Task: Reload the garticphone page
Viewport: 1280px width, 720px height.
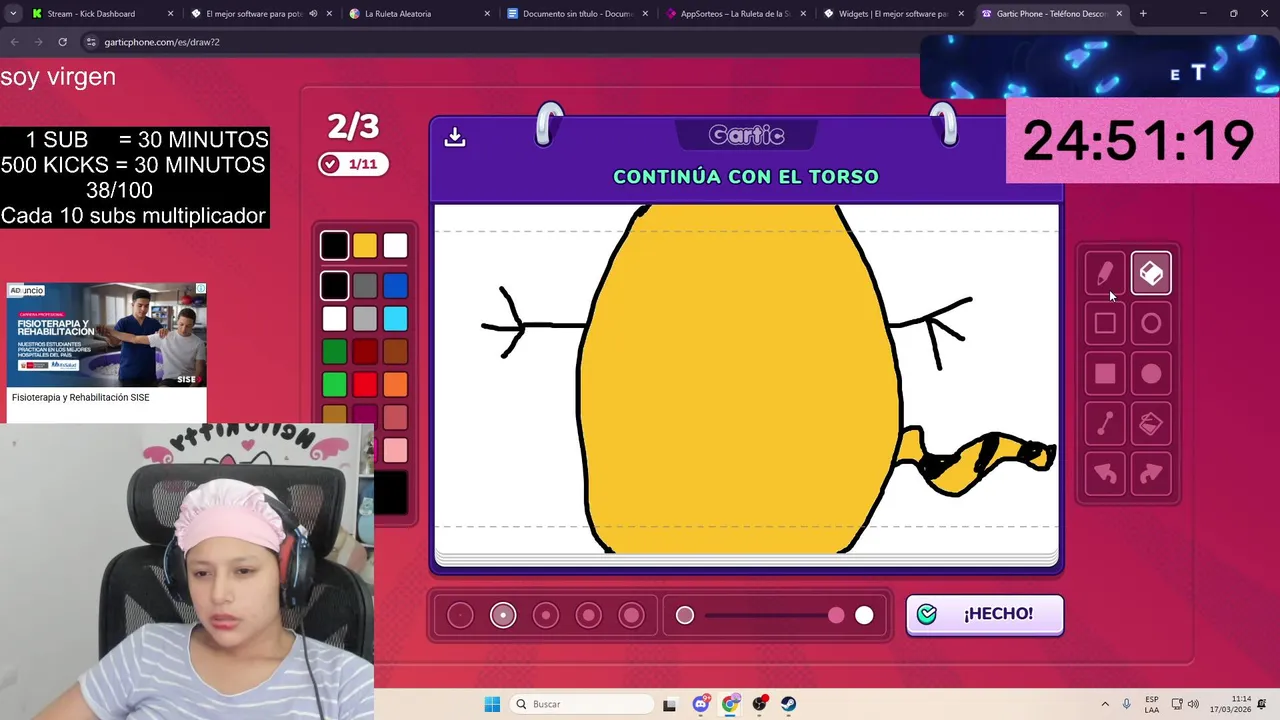Action: (62, 42)
